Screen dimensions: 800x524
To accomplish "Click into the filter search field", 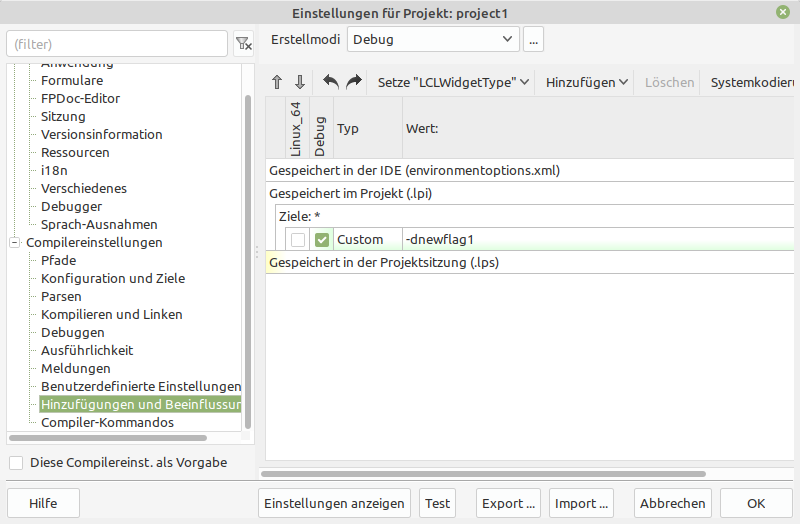I will [x=117, y=44].
